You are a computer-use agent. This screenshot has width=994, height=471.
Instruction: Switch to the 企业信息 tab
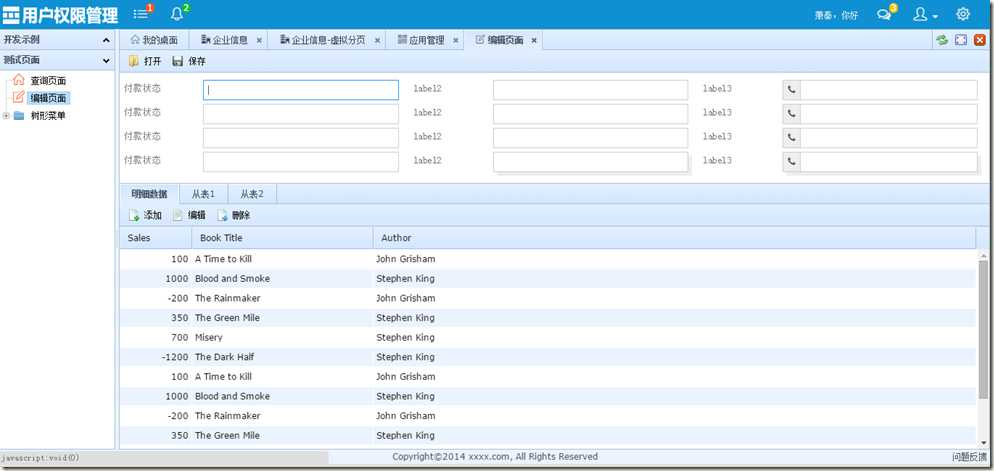pyautogui.click(x=225, y=40)
